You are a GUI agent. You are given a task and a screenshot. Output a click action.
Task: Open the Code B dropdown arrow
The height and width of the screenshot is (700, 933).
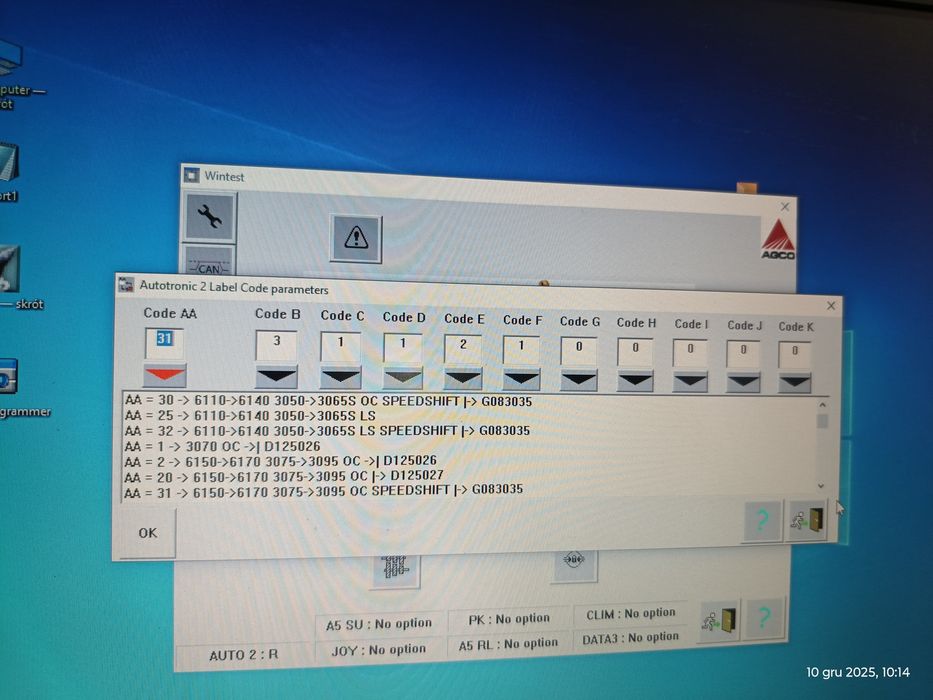[277, 377]
